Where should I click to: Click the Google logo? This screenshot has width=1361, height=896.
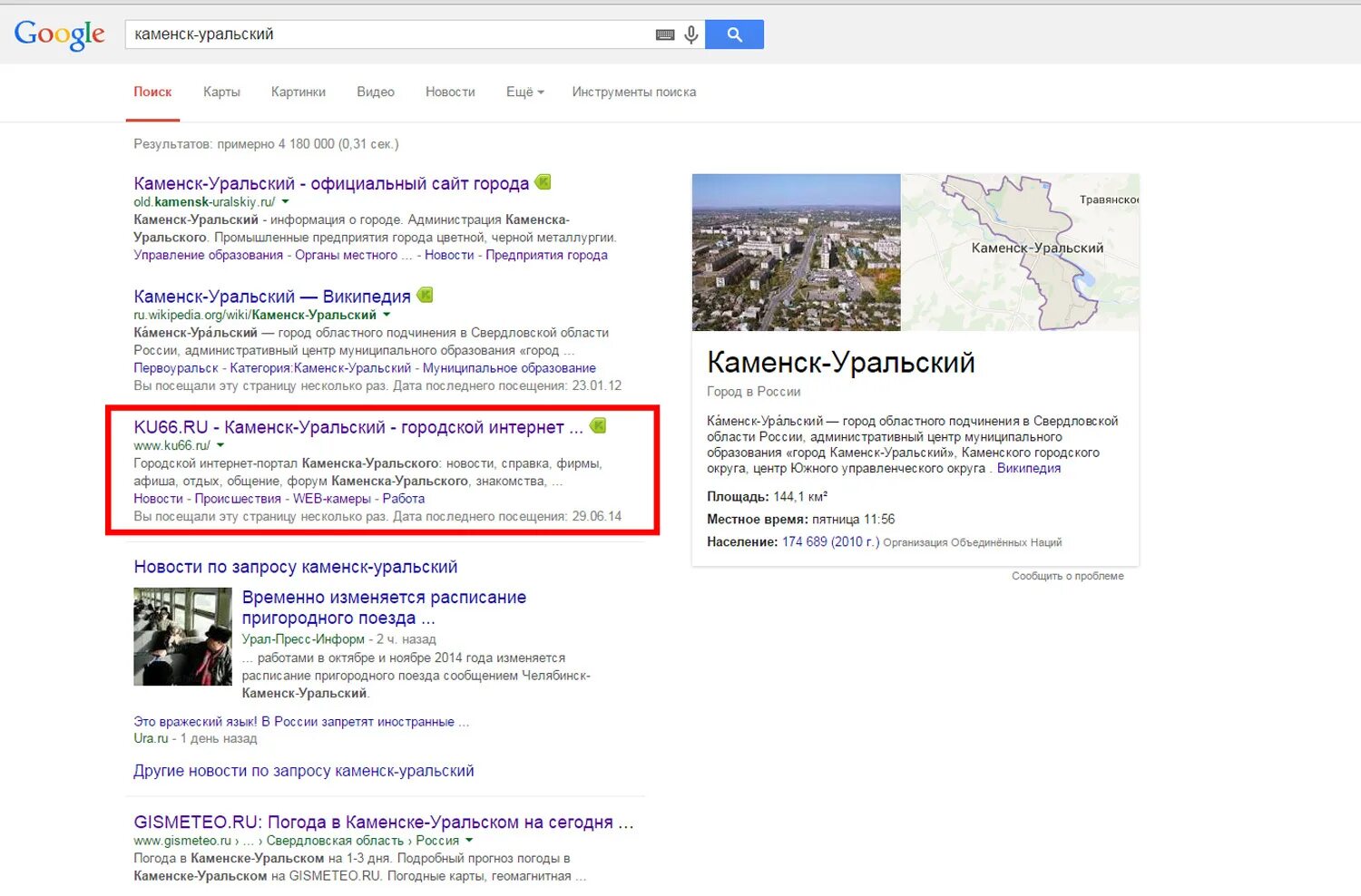coord(60,34)
